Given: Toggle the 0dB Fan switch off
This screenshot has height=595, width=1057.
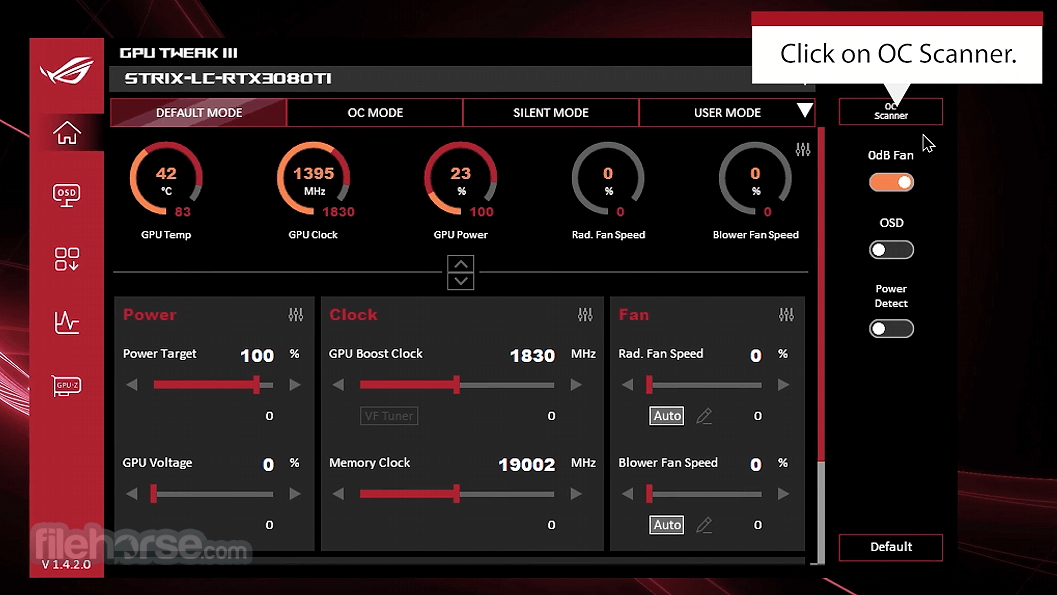Looking at the screenshot, I should coord(891,182).
